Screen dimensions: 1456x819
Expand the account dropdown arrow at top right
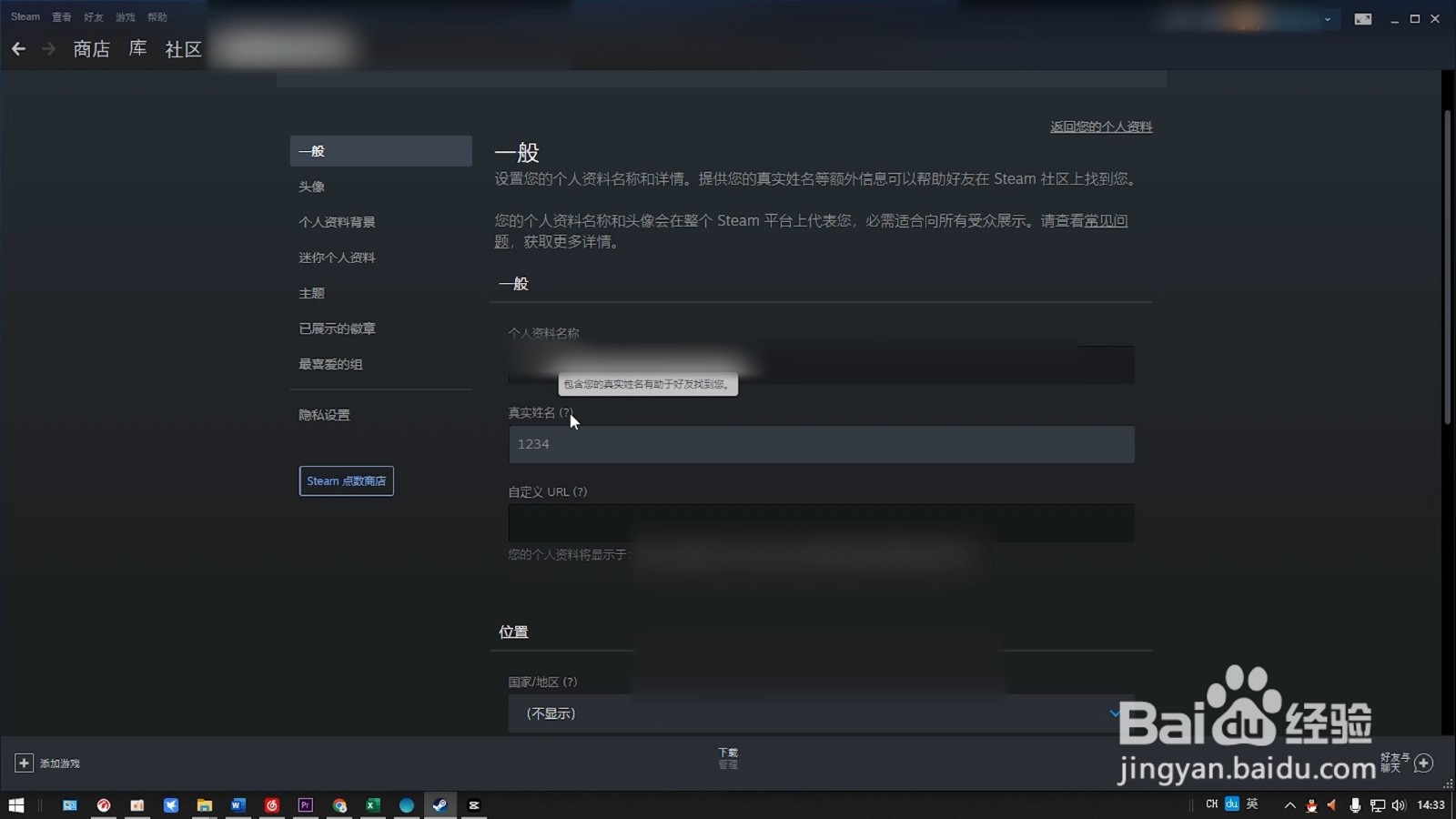1328,19
